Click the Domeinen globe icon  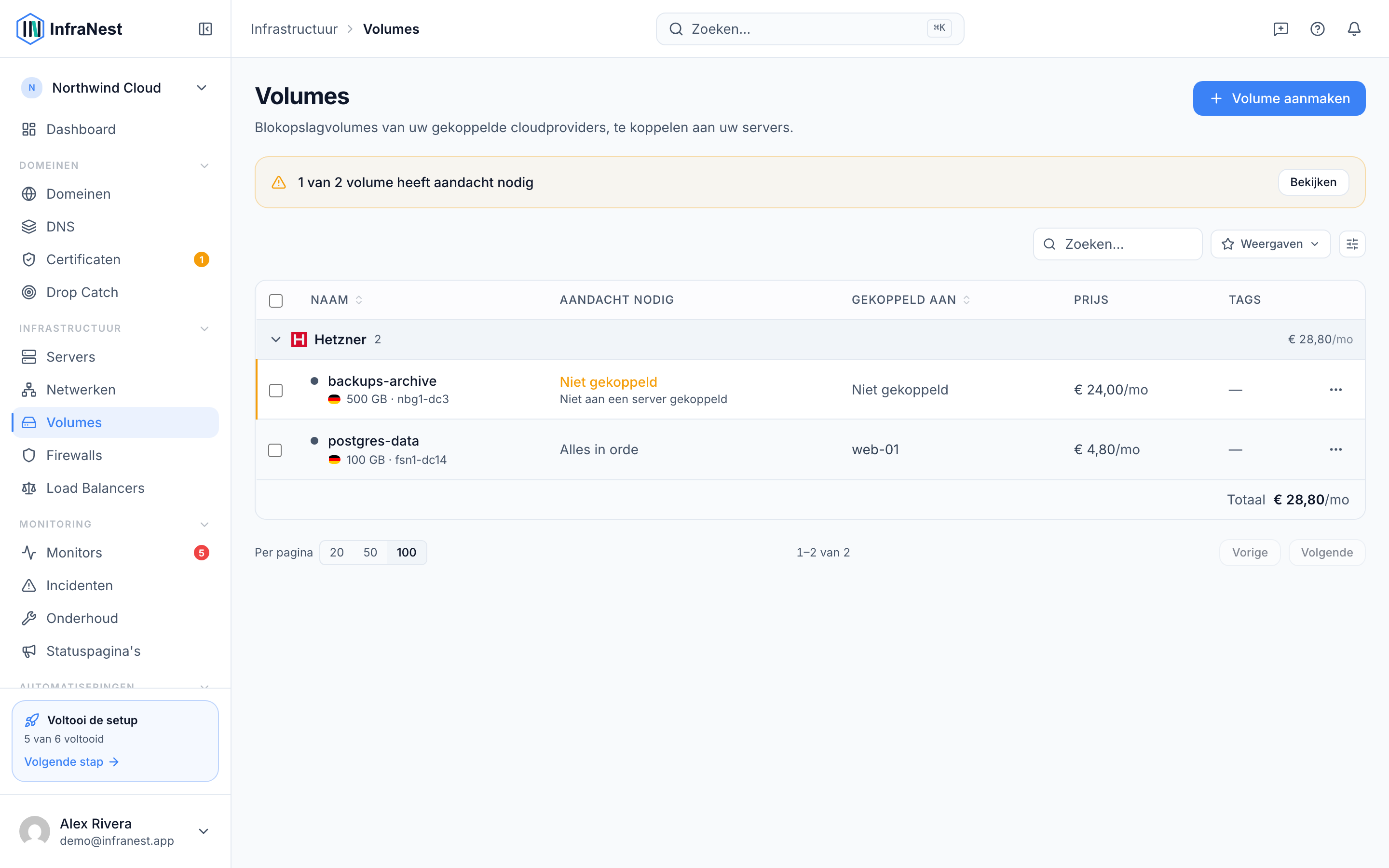[x=29, y=194]
